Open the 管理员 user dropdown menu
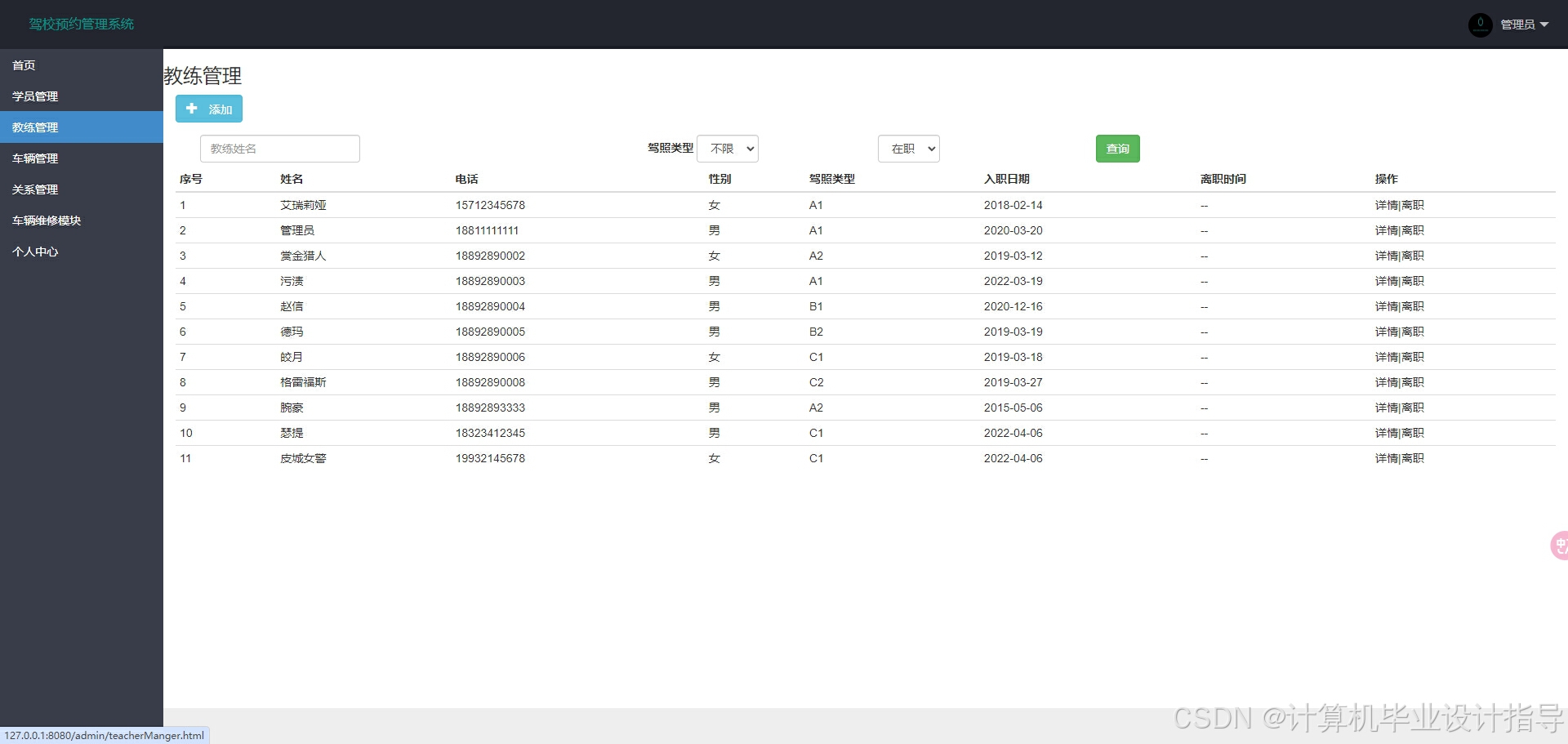Viewport: 1568px width, 744px height. tap(1524, 25)
